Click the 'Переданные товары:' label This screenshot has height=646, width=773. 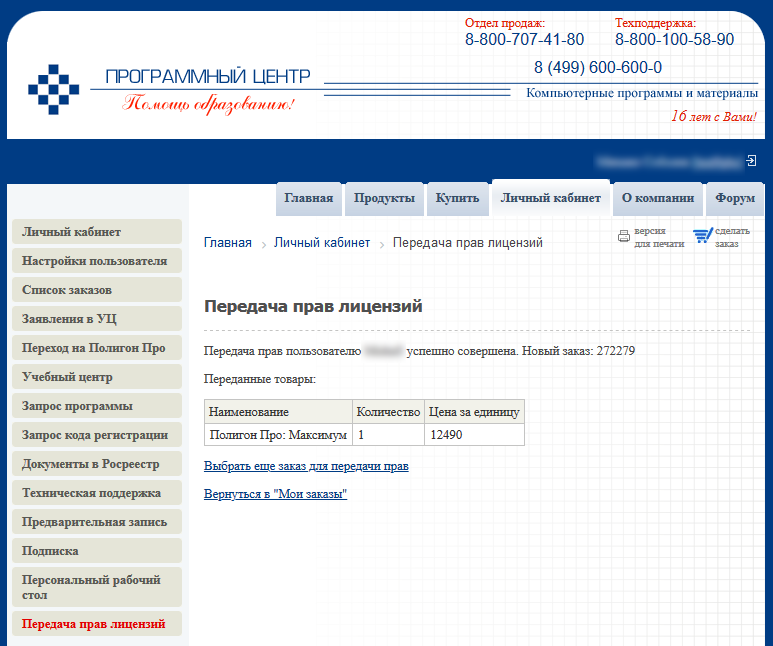pyautogui.click(x=260, y=379)
